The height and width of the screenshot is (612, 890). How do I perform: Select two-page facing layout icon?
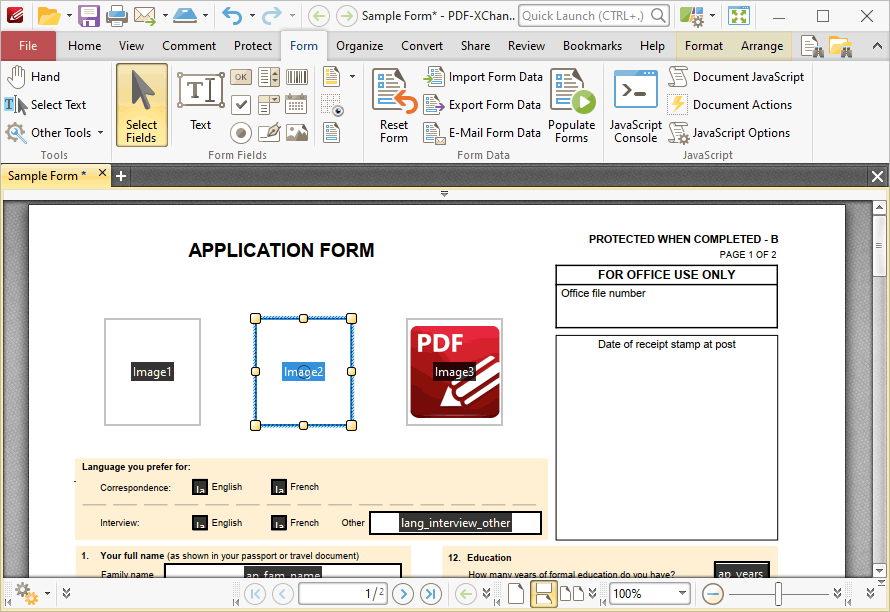pyautogui.click(x=572, y=594)
